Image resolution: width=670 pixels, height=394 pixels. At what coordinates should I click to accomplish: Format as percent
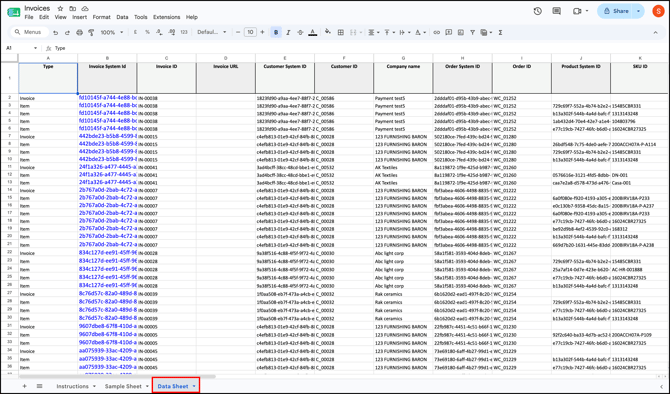[147, 32]
